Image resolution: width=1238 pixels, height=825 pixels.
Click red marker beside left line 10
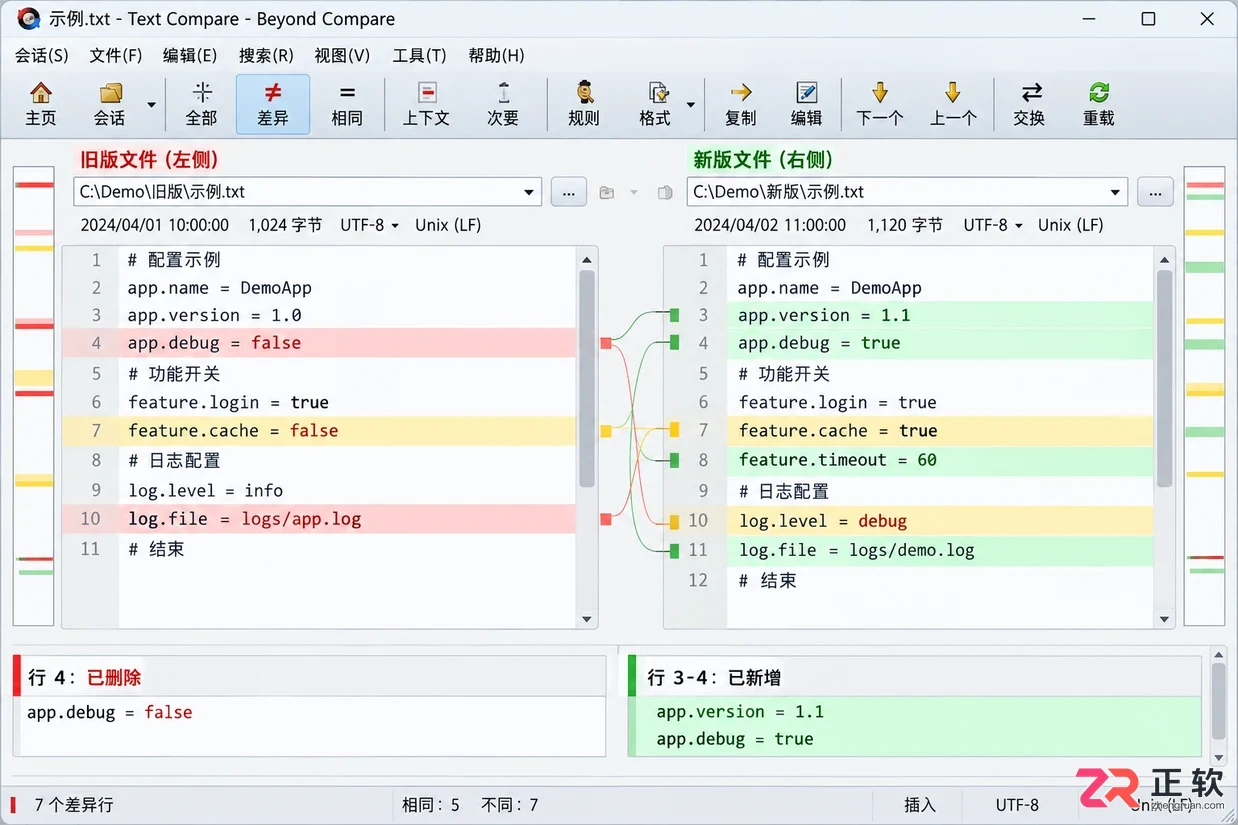(x=605, y=519)
